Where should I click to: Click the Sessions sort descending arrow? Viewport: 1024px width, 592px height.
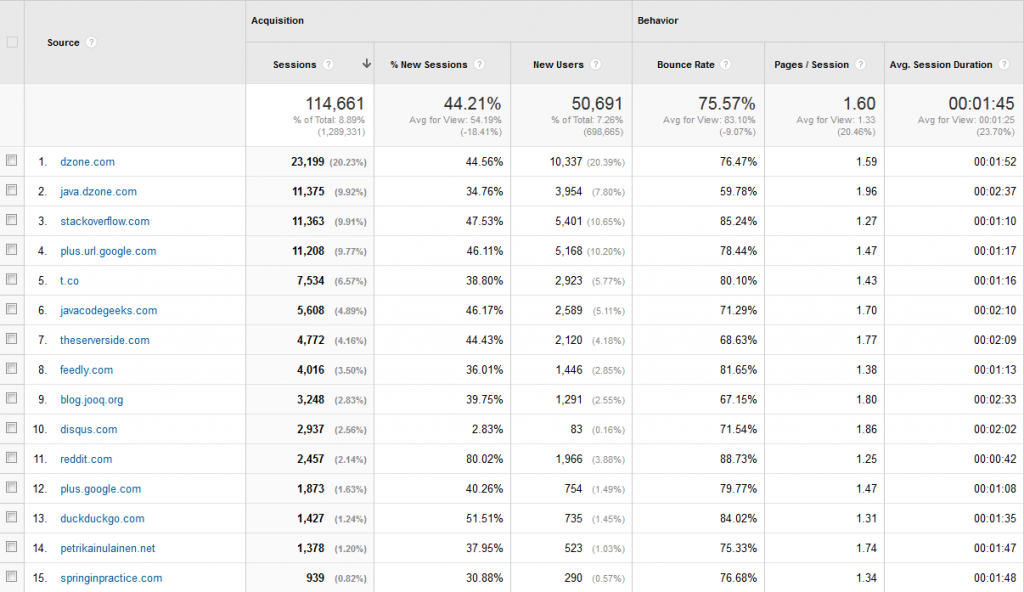(x=366, y=63)
